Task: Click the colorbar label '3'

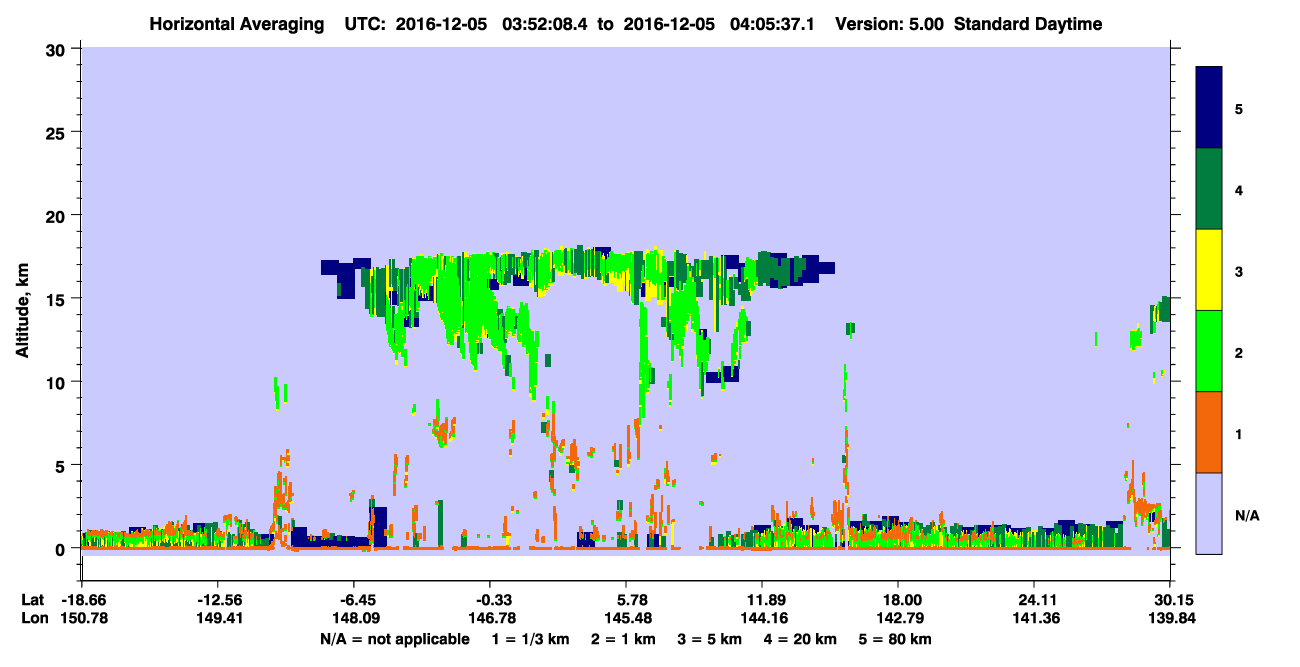Action: [x=1238, y=271]
